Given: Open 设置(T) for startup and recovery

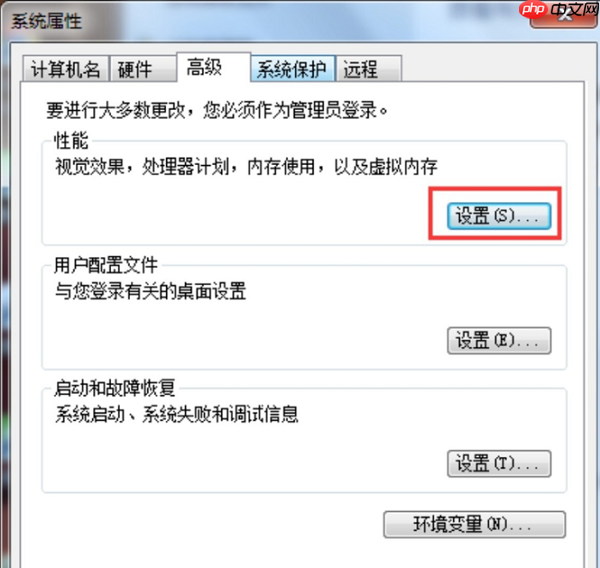Looking at the screenshot, I should (499, 464).
